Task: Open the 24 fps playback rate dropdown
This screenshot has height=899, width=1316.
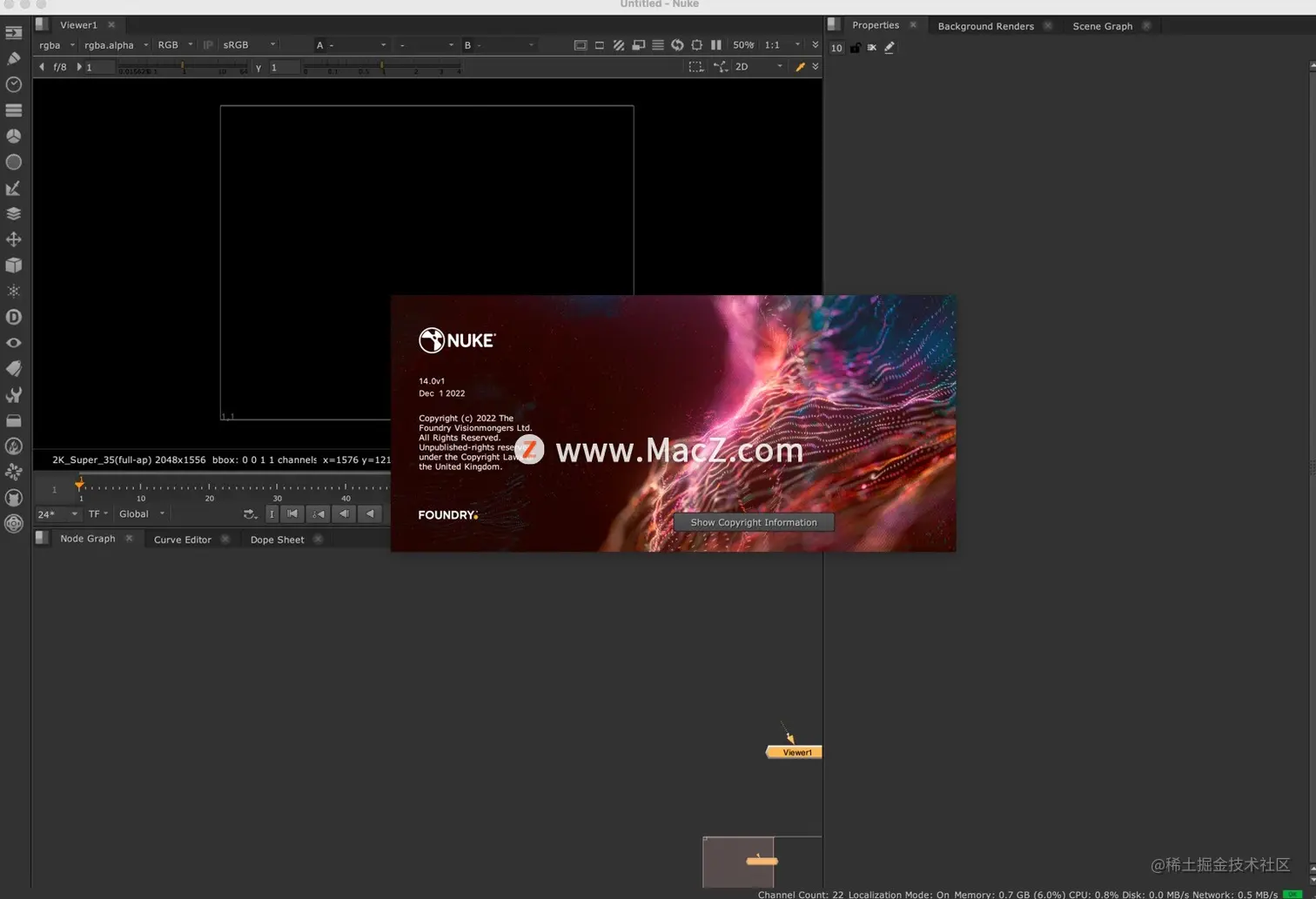Action: coord(57,514)
